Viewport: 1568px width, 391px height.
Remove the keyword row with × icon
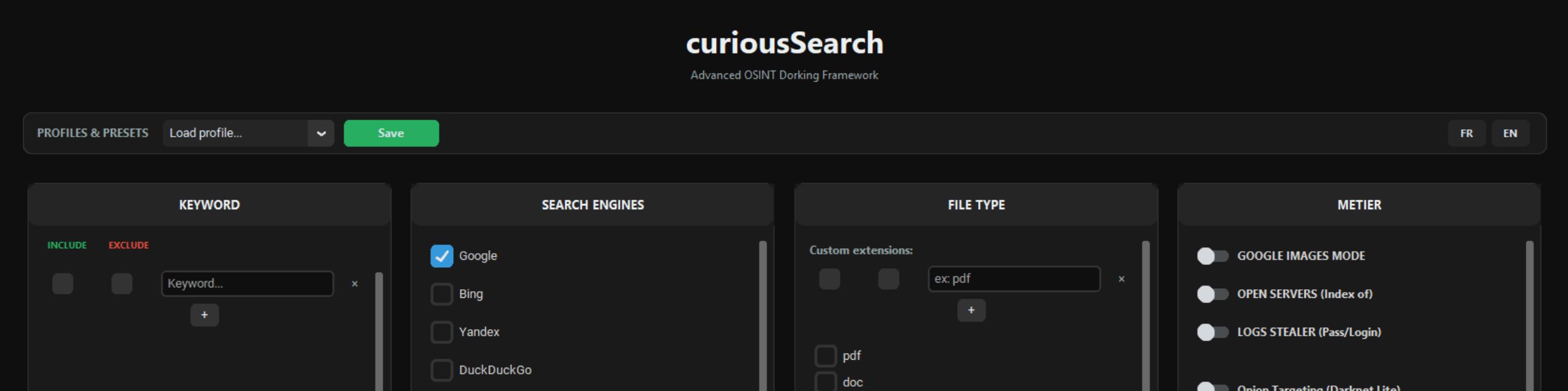pyautogui.click(x=355, y=284)
